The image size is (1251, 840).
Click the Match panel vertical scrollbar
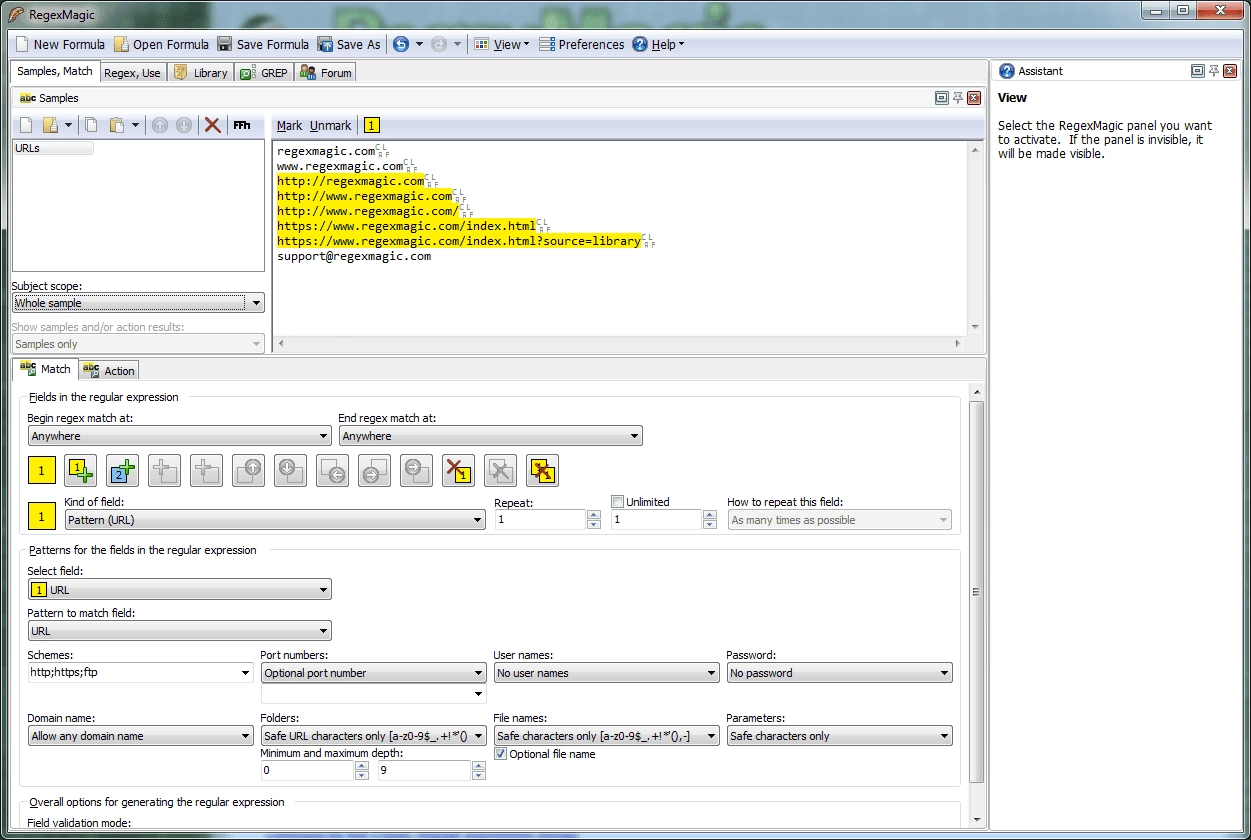click(x=977, y=591)
